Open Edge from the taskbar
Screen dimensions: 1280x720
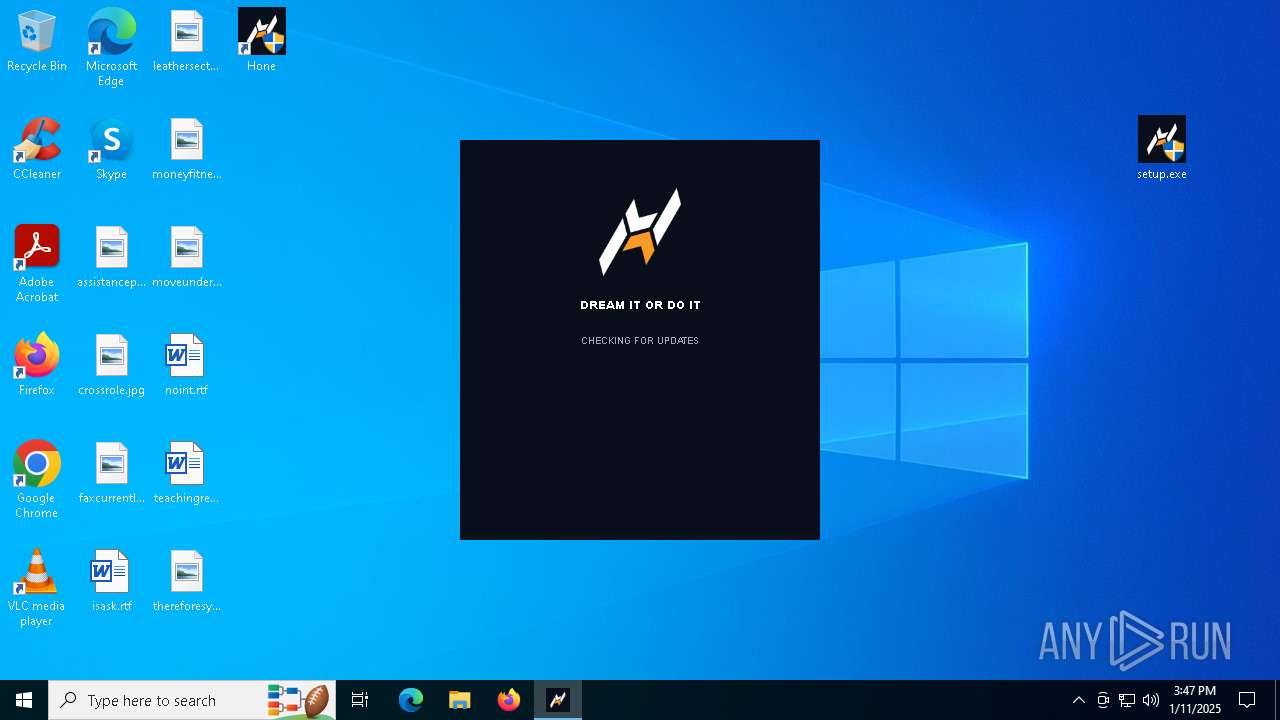[411, 700]
